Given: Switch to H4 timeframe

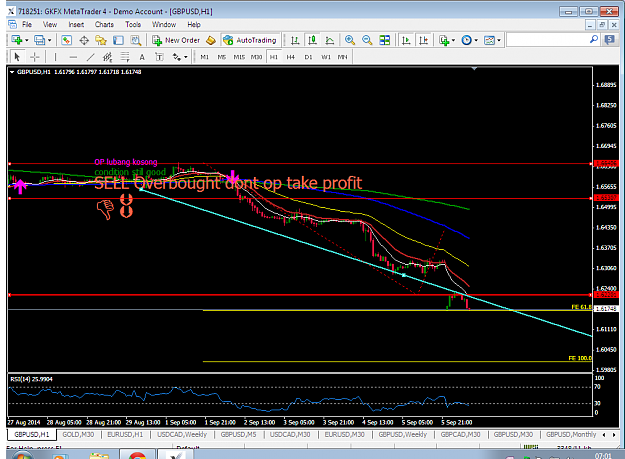Looking at the screenshot, I should coord(291,57).
